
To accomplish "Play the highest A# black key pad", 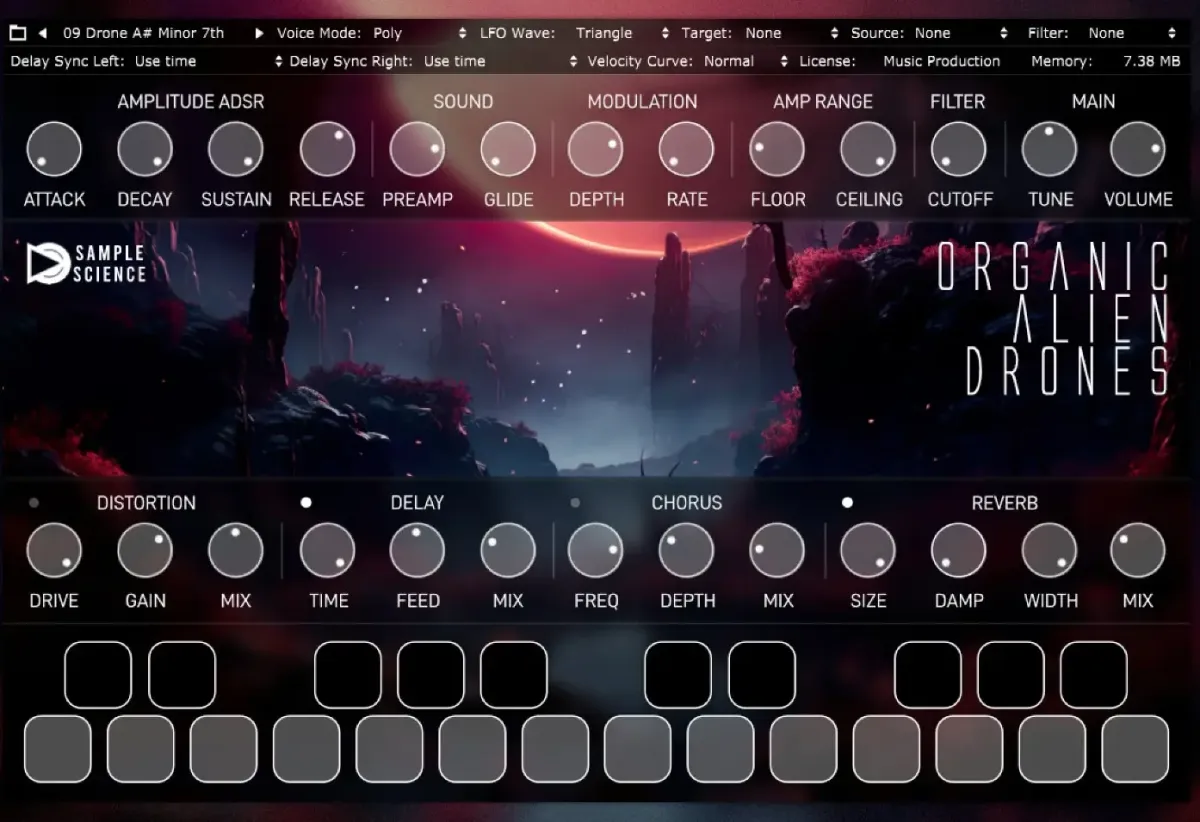I will pyautogui.click(x=1094, y=675).
